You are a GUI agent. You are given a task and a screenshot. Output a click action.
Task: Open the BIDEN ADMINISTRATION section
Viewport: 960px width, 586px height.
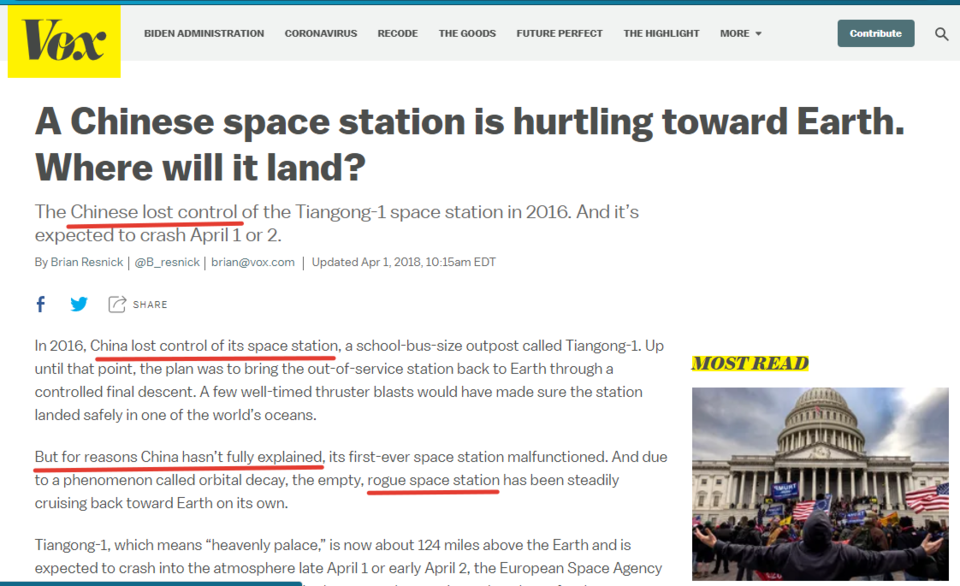click(204, 33)
